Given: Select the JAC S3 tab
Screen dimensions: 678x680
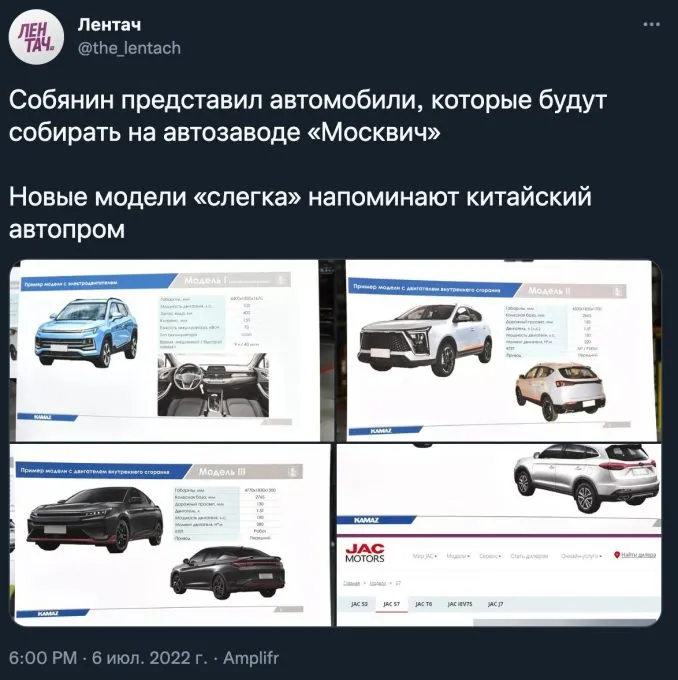Looking at the screenshot, I should click(x=359, y=604).
